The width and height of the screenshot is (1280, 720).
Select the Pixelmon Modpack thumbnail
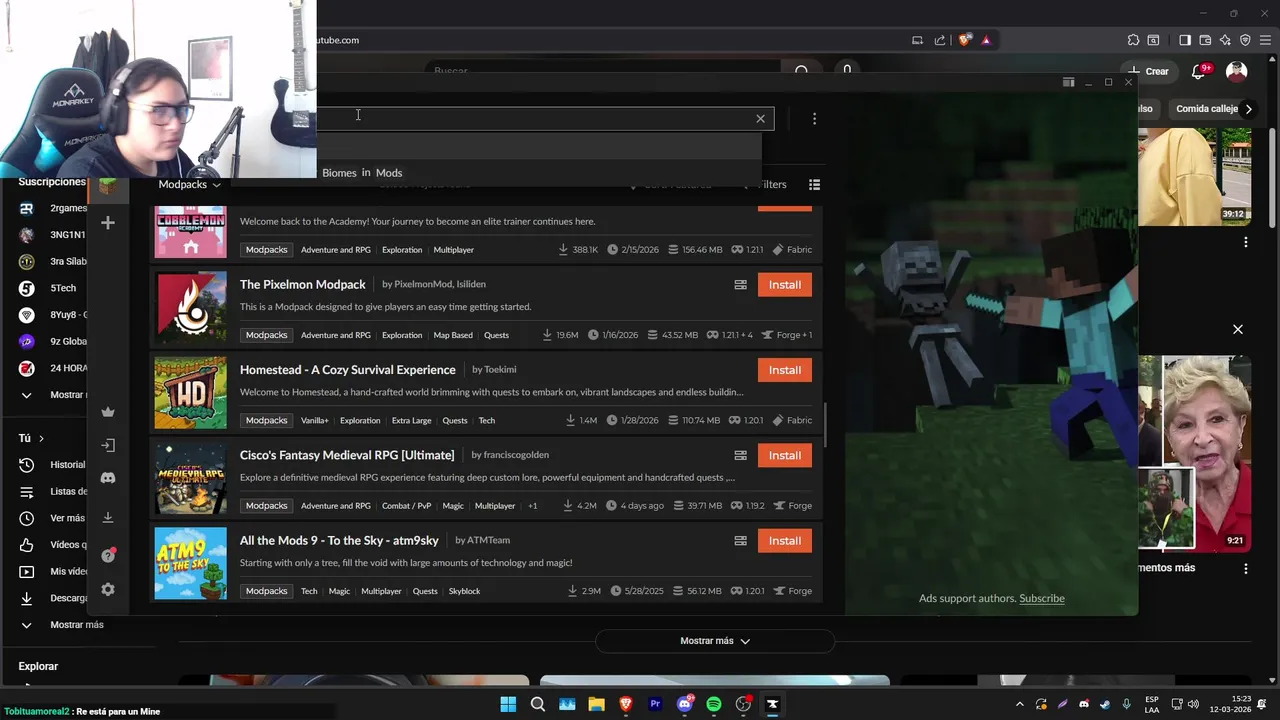click(190, 307)
